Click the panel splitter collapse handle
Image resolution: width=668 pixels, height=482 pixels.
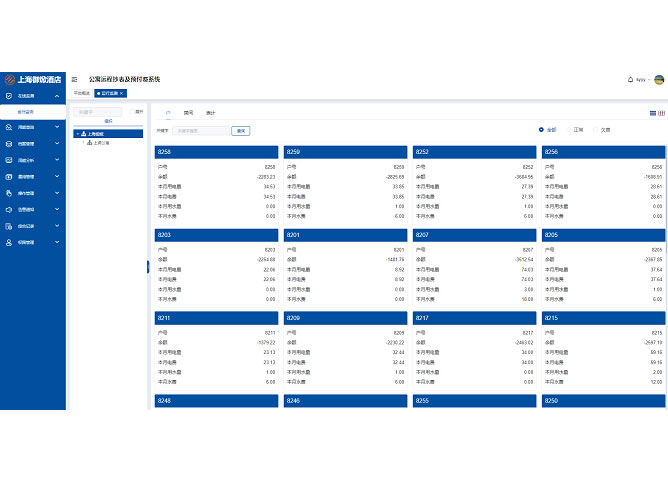point(148,266)
